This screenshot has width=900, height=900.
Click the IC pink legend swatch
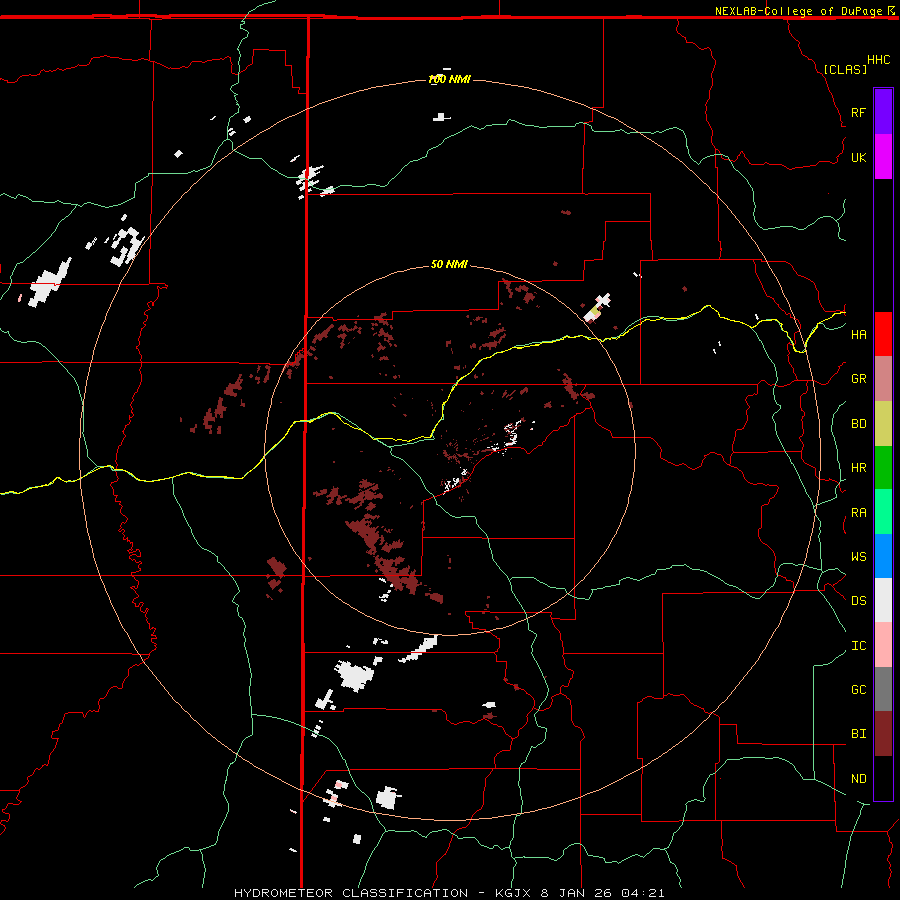pyautogui.click(x=883, y=645)
